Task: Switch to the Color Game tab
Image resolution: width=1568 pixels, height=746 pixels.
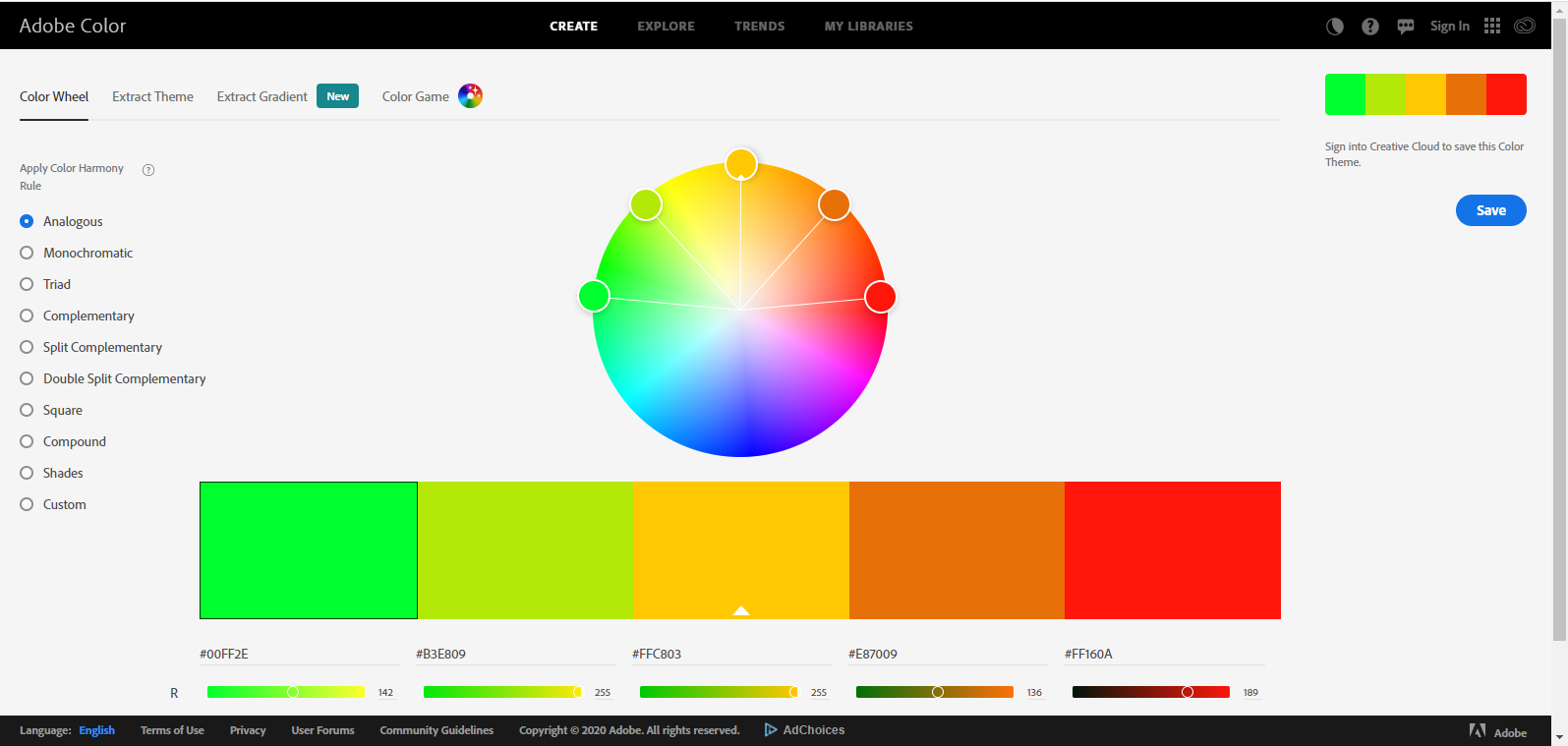Action: tap(416, 96)
